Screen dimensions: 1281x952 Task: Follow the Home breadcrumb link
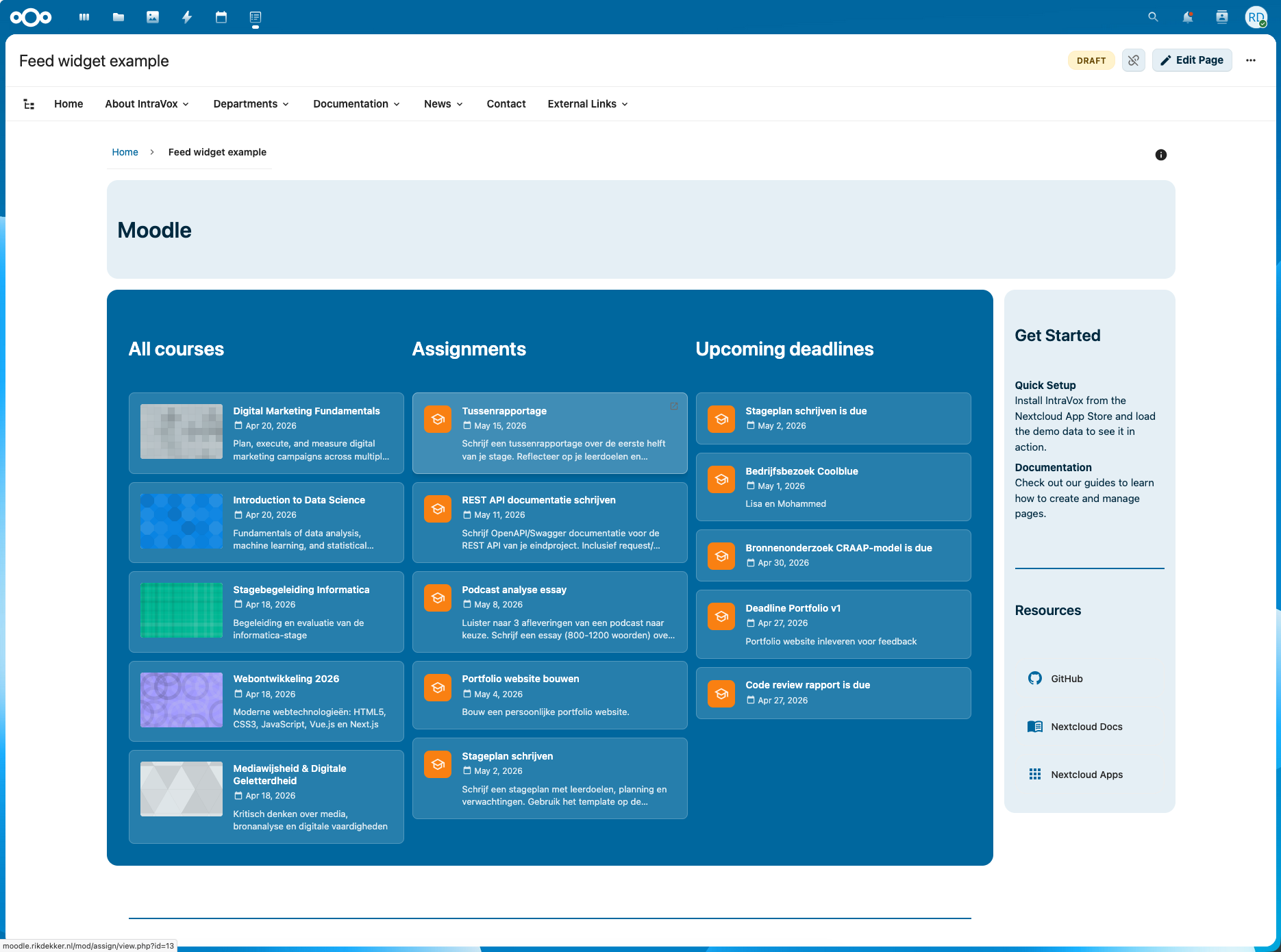point(125,152)
